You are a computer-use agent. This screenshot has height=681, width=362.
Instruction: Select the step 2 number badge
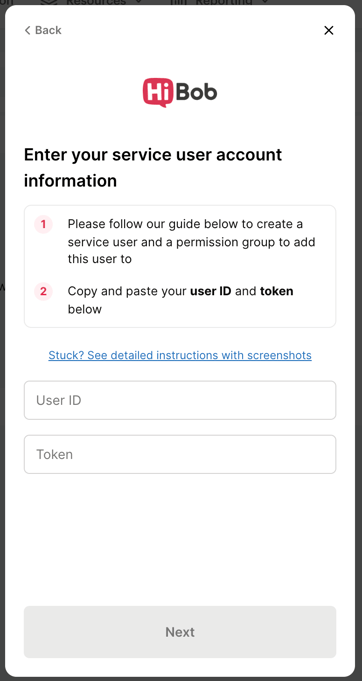(43, 291)
